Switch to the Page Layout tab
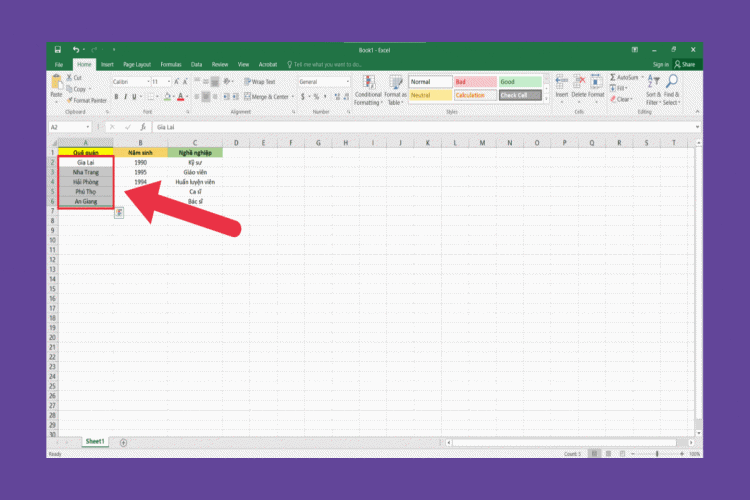Image resolution: width=750 pixels, height=500 pixels. [137, 65]
